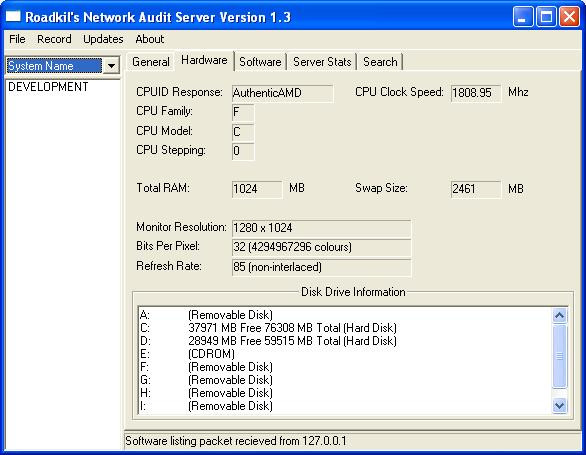Open the File menu
This screenshot has width=586, height=455.
point(17,39)
